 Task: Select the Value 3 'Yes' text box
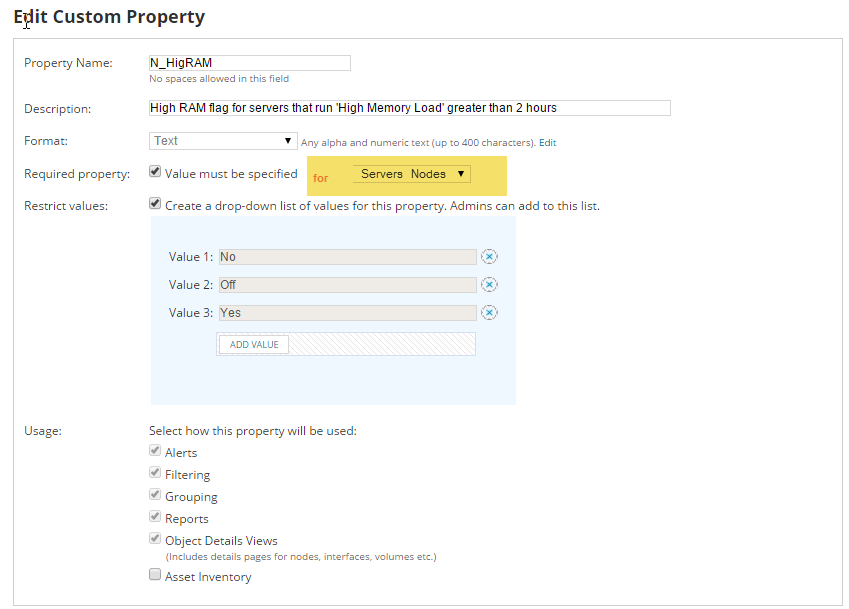pyautogui.click(x=348, y=313)
